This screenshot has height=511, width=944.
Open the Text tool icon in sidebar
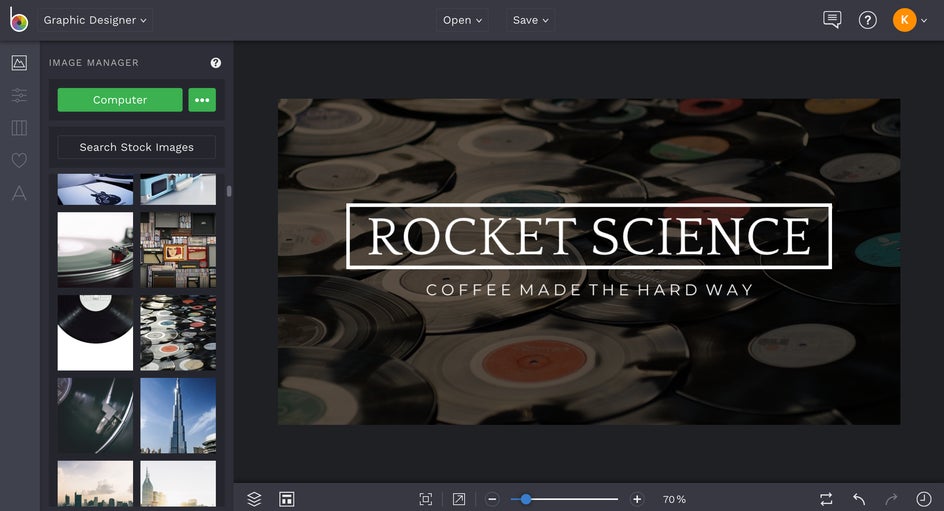pyautogui.click(x=19, y=193)
